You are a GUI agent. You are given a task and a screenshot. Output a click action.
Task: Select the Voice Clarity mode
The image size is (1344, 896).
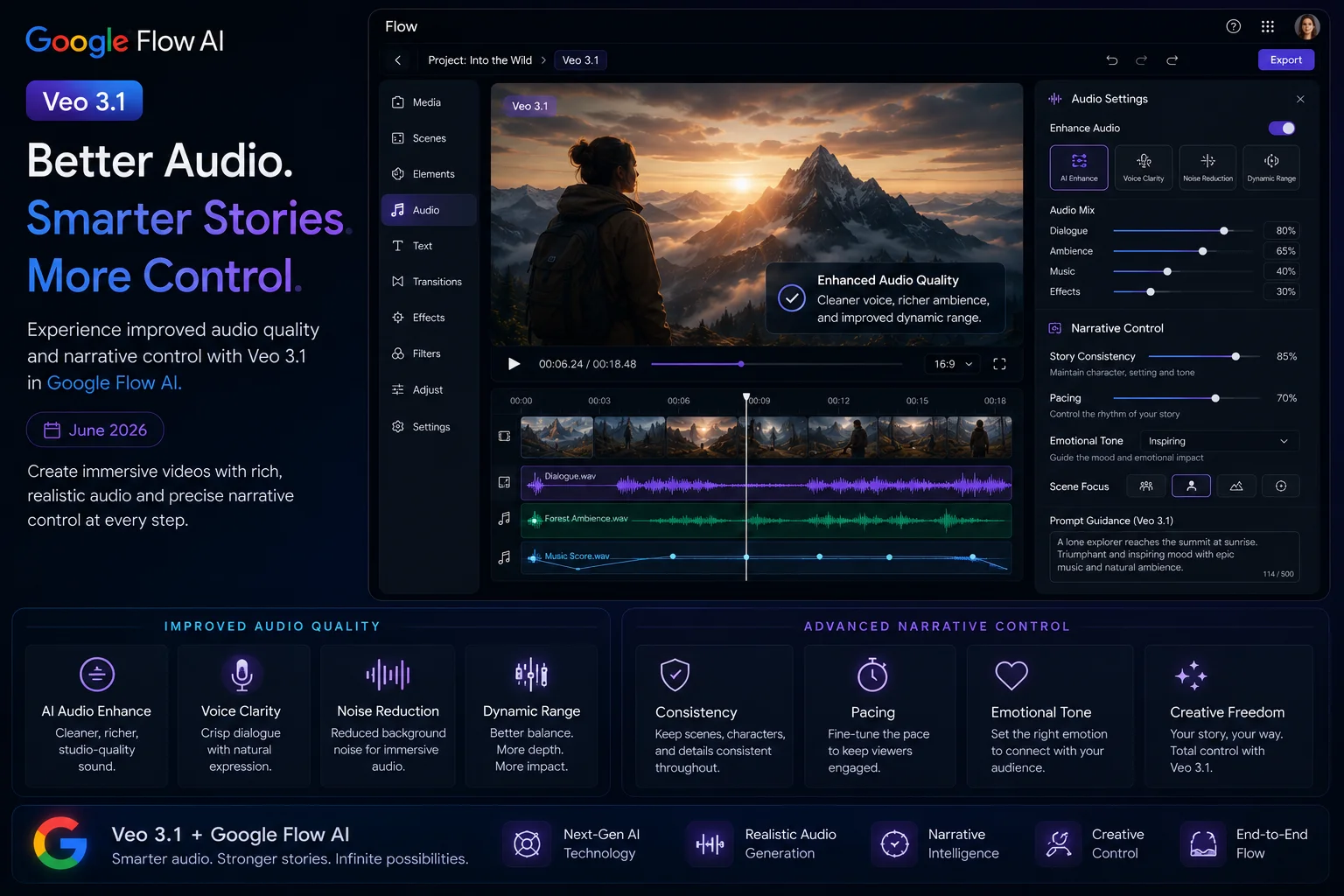tap(1144, 167)
